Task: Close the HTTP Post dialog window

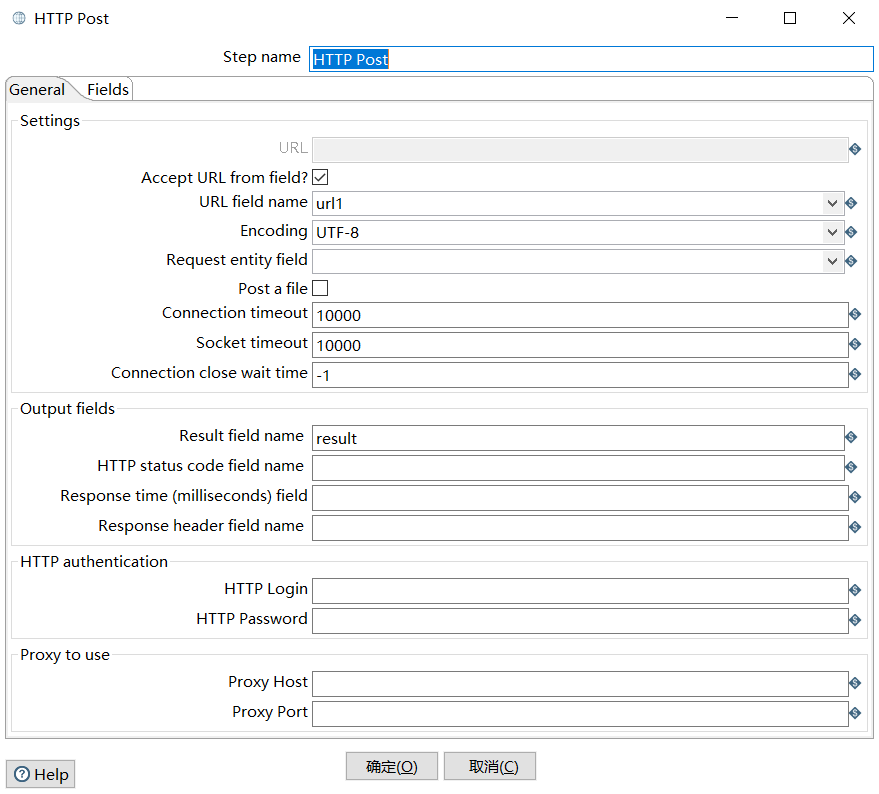Action: point(849,18)
